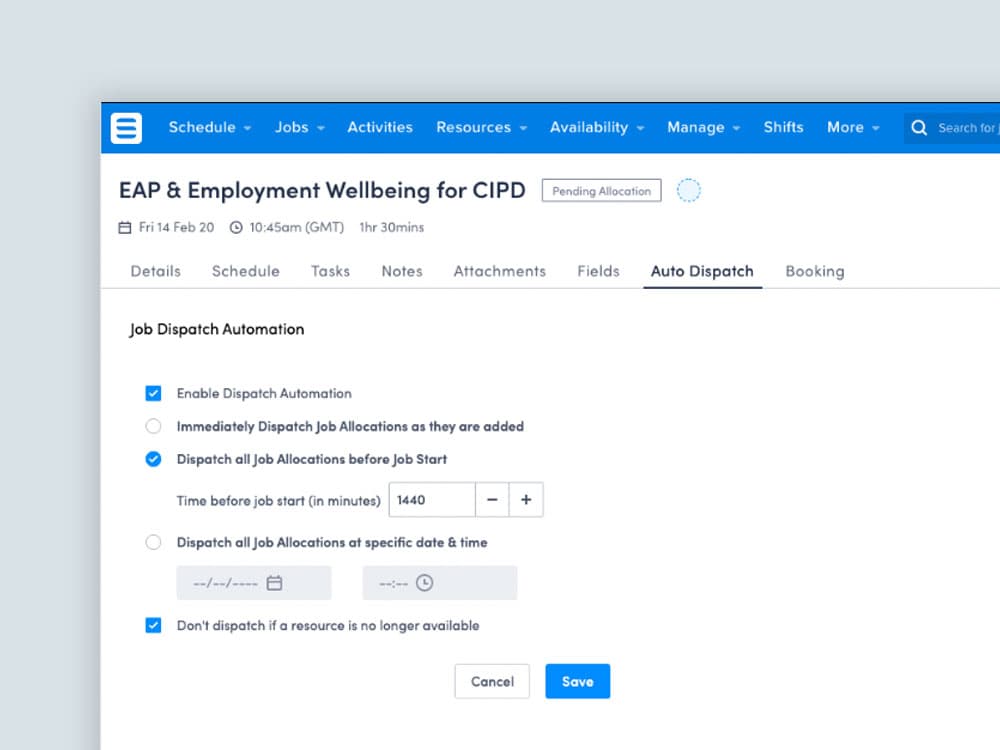This screenshot has height=750, width=1000.
Task: Switch to the job Schedule tab
Action: pyautogui.click(x=246, y=272)
